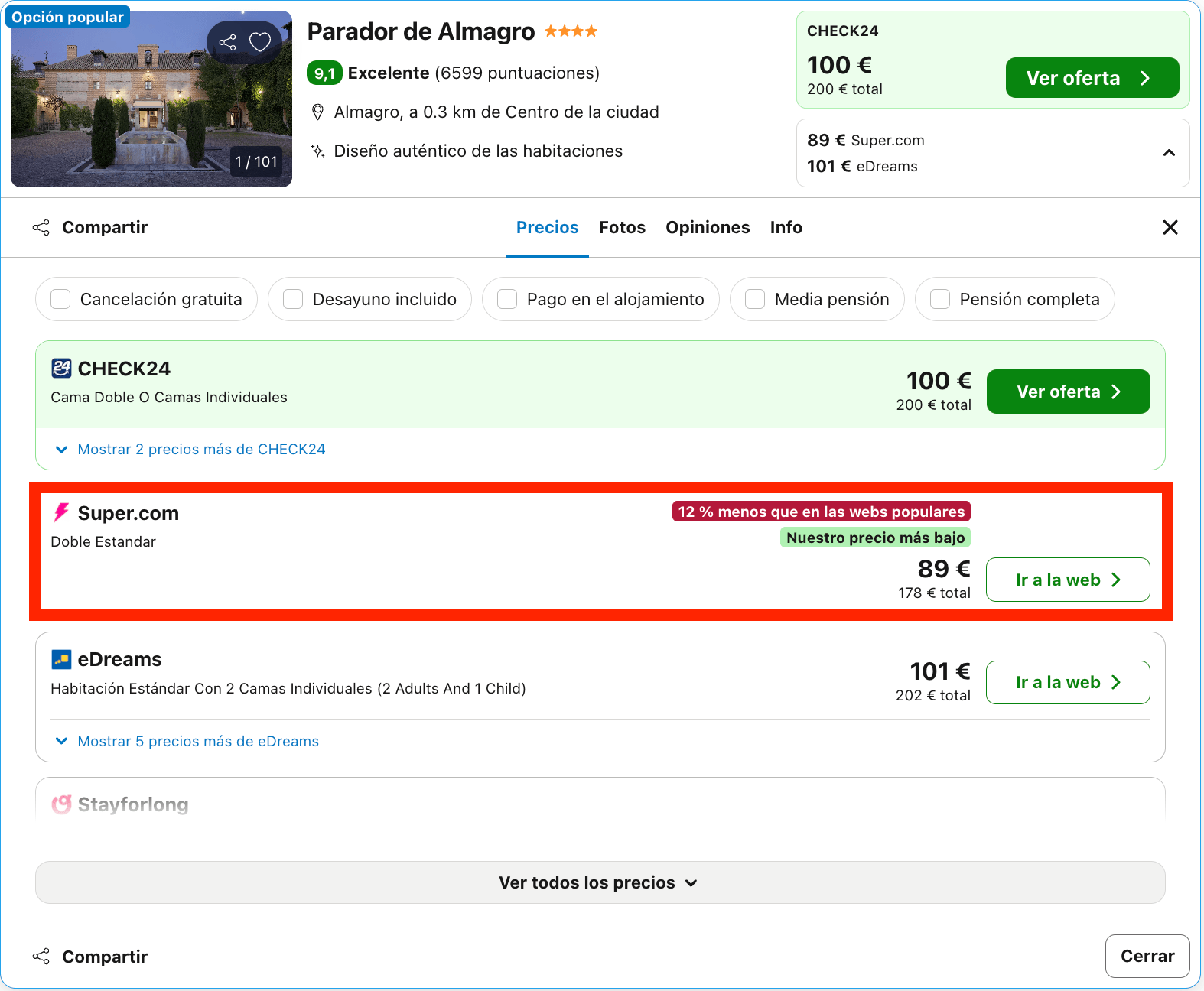Expand Mostrar 2 precios más de CHECK24
The width and height of the screenshot is (1204, 991).
pyautogui.click(x=190, y=449)
